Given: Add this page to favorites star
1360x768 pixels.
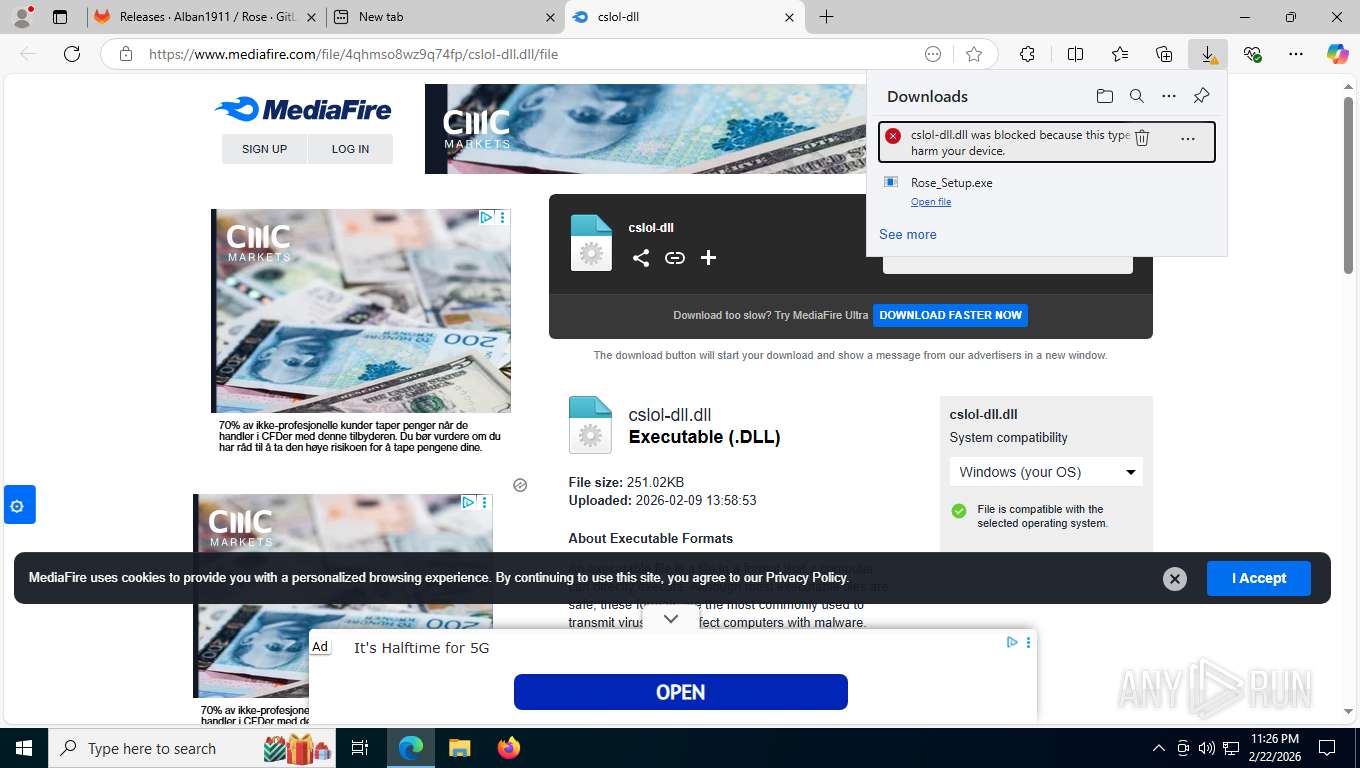Looking at the screenshot, I should [x=973, y=54].
